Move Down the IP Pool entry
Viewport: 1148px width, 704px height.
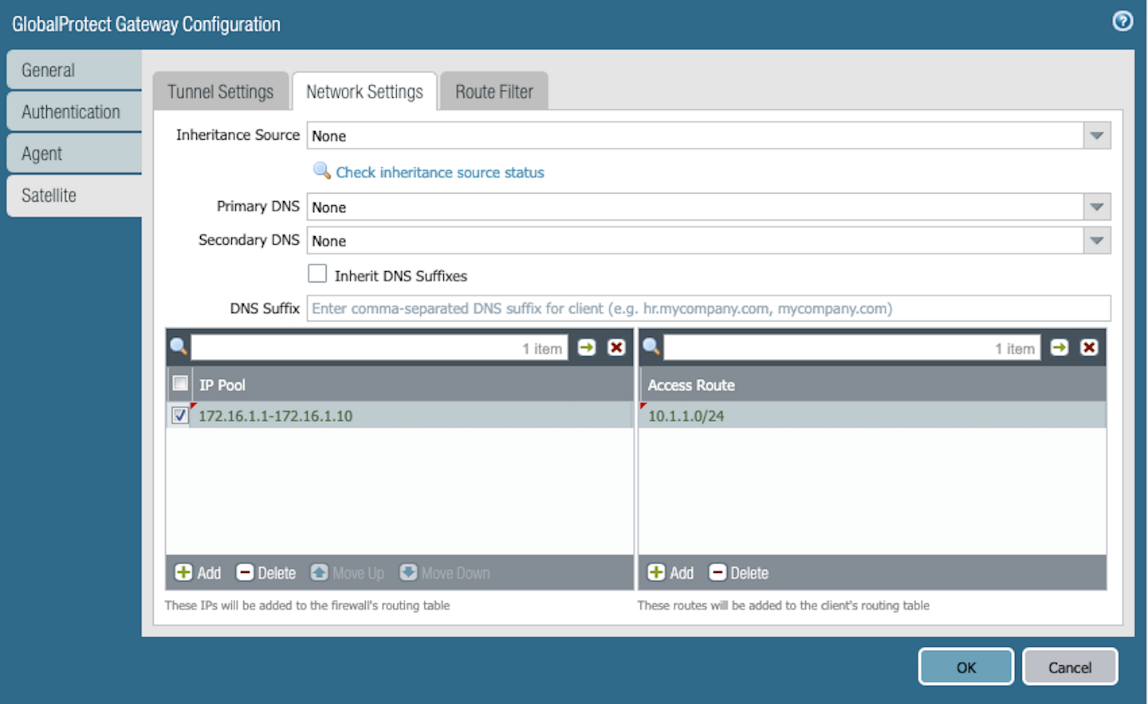coord(444,572)
